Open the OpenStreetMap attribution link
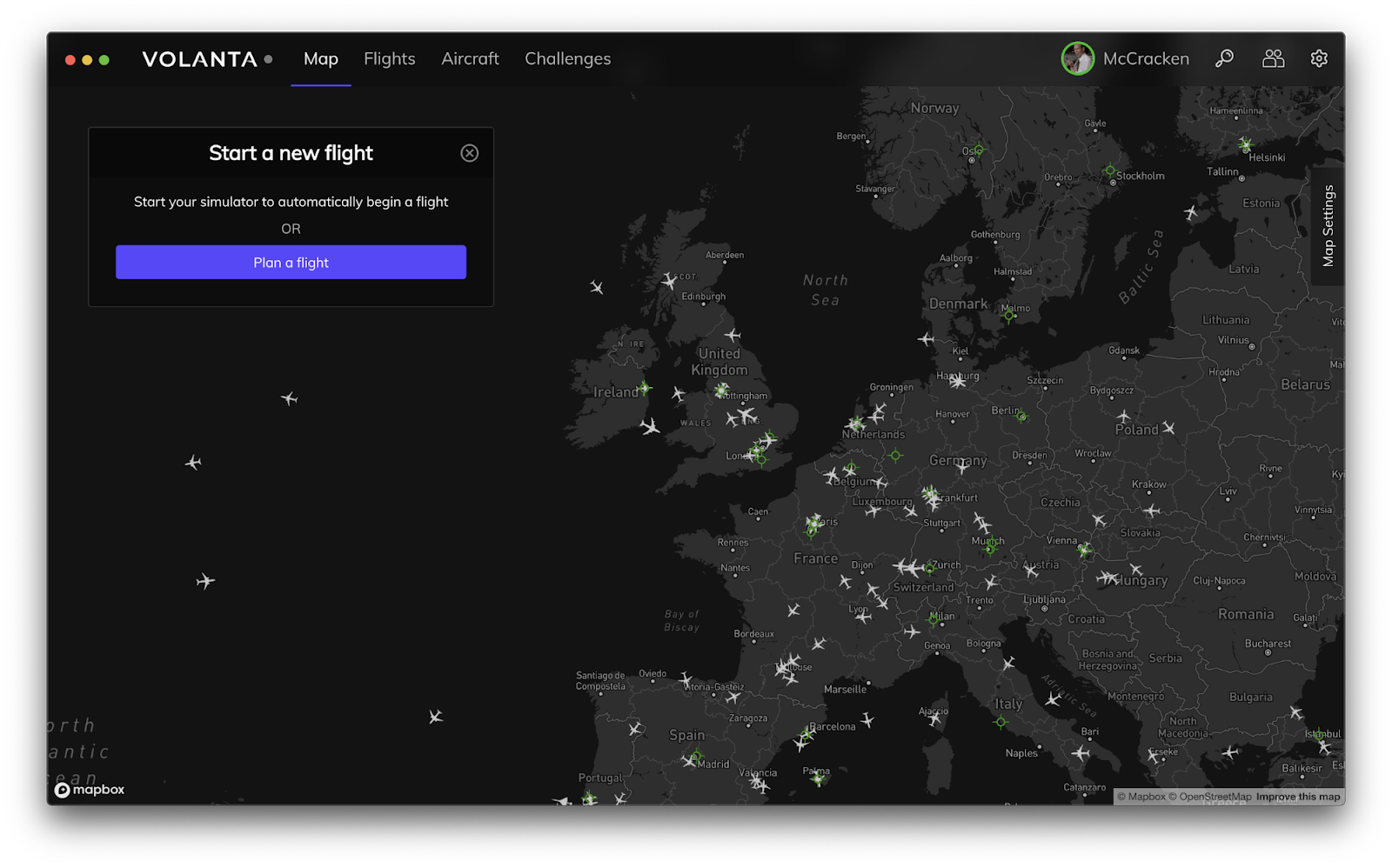1392x868 pixels. click(1215, 797)
